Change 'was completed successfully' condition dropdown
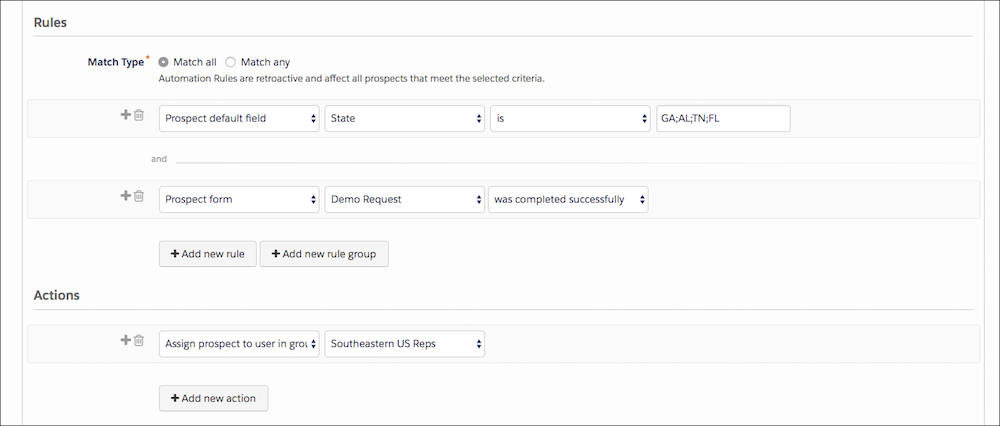This screenshot has width=1000, height=426. point(568,200)
